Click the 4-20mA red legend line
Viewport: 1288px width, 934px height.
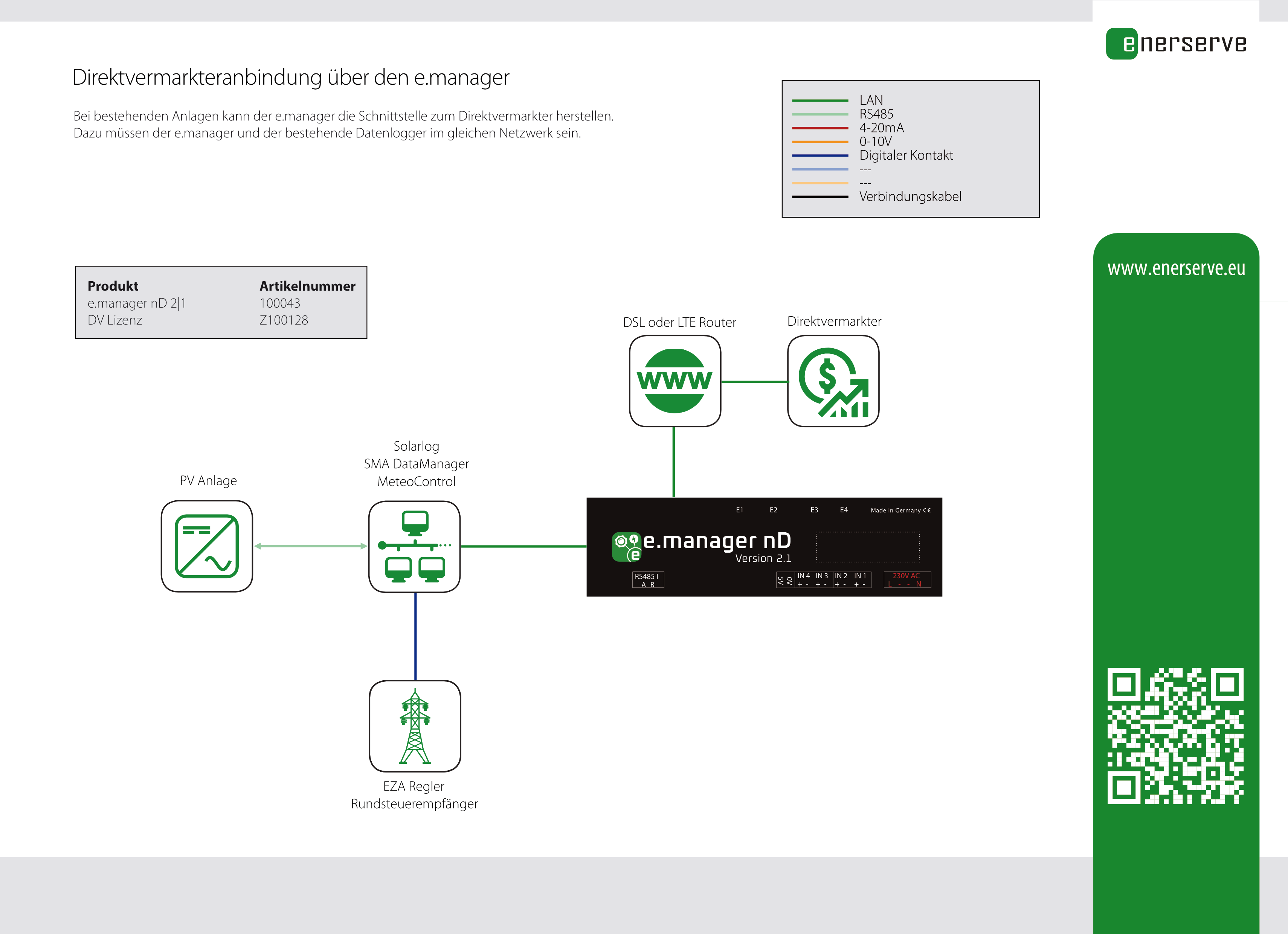coord(820,128)
